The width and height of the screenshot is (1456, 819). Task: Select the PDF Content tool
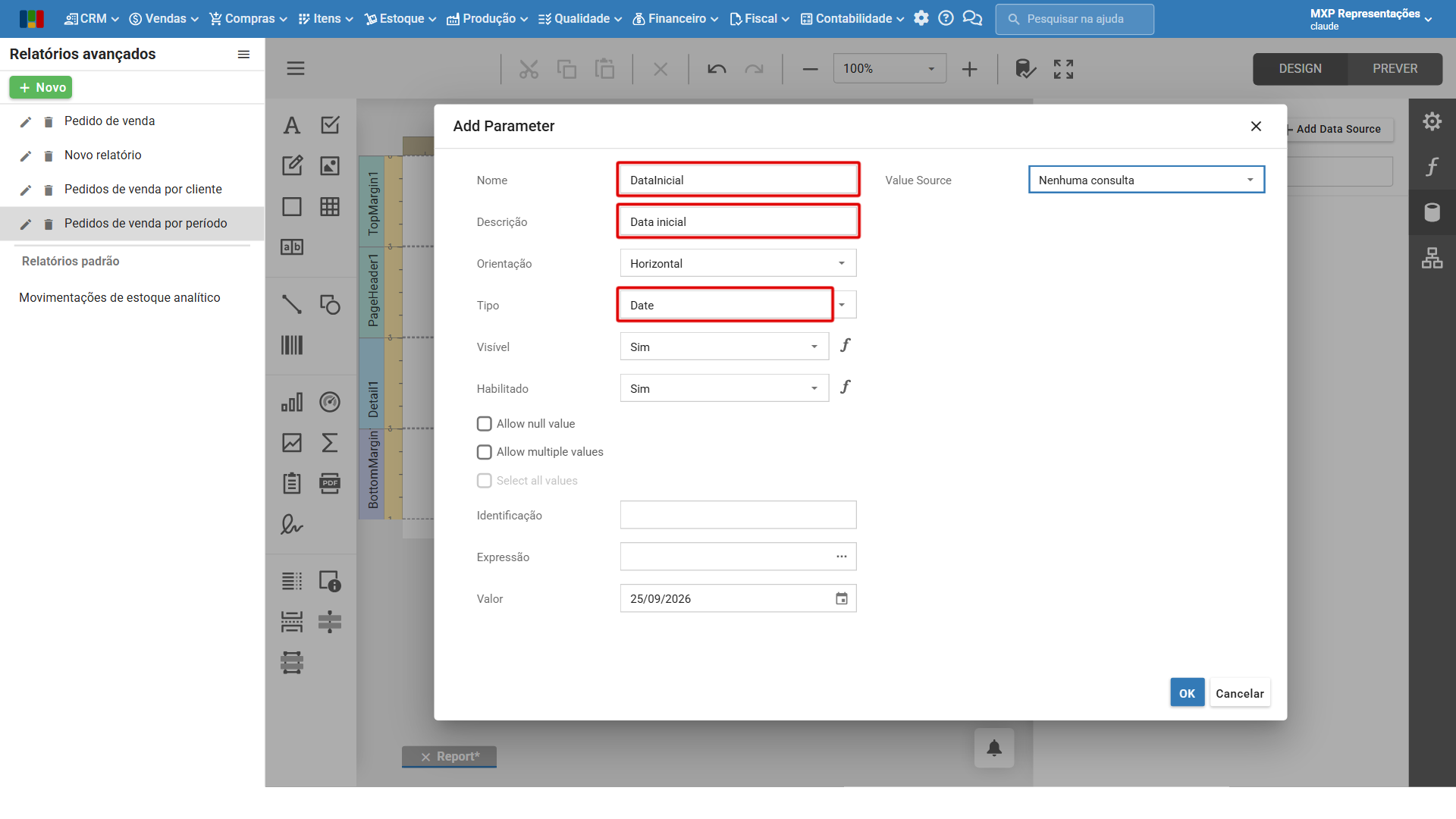tap(330, 484)
